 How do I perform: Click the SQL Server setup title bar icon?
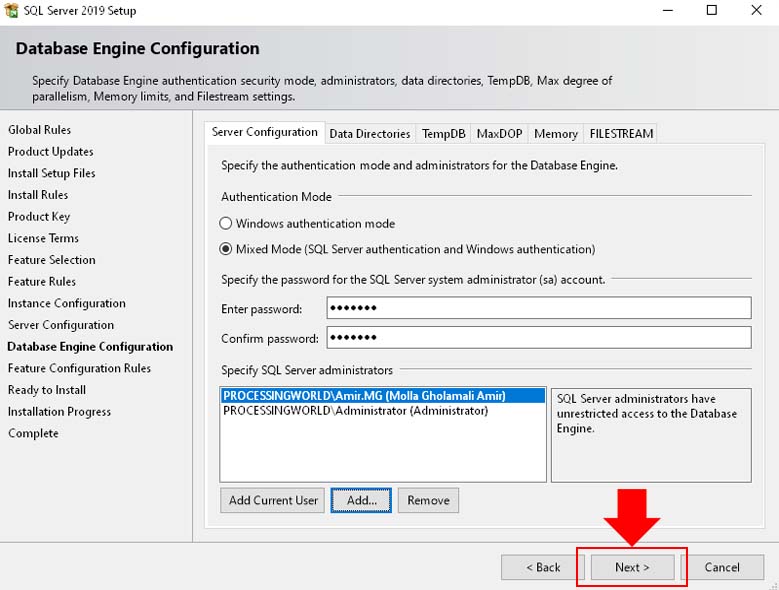pos(11,10)
